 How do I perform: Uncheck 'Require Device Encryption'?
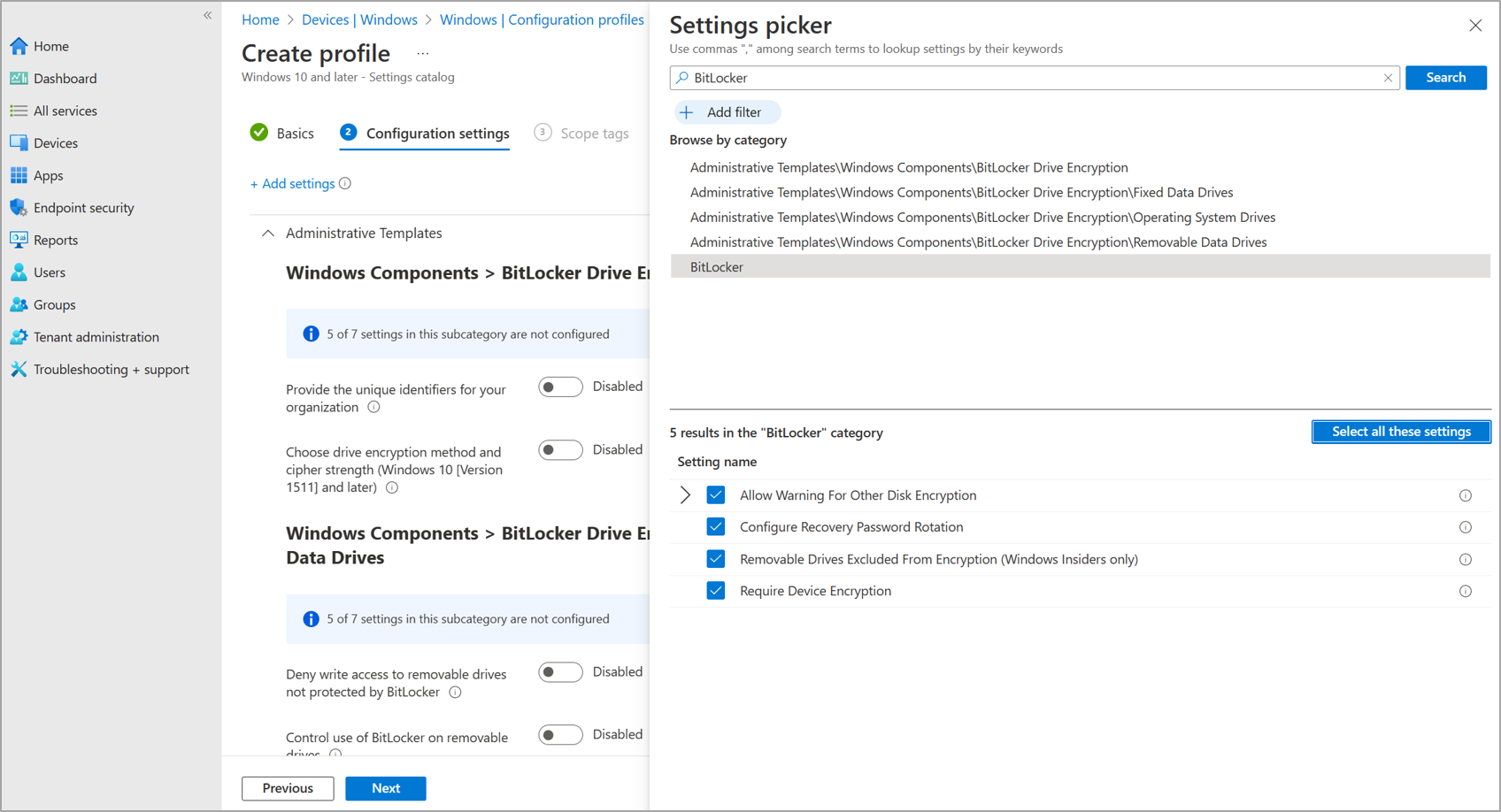click(x=715, y=591)
